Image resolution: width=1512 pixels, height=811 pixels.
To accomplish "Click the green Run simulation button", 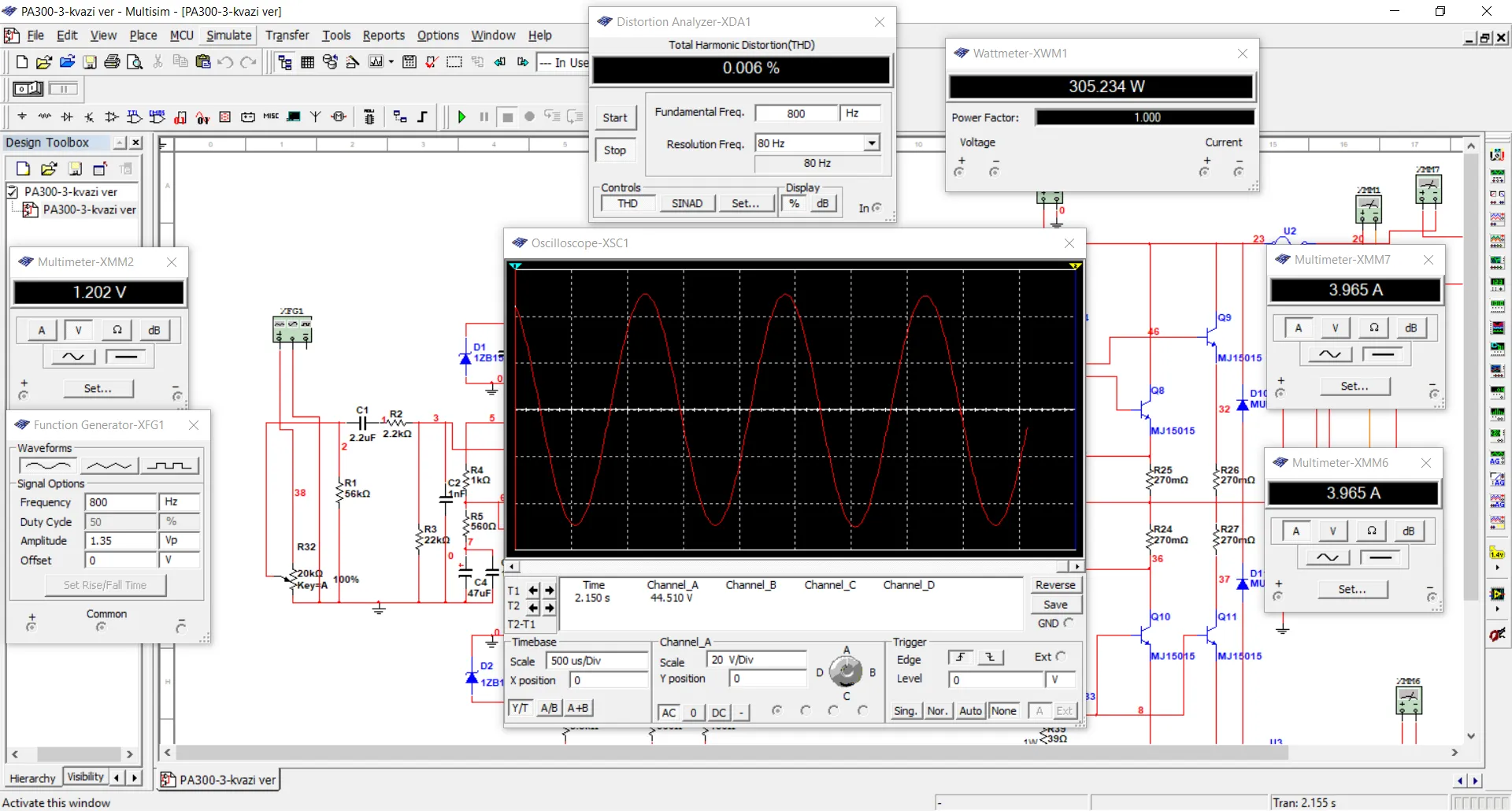I will click(x=462, y=117).
